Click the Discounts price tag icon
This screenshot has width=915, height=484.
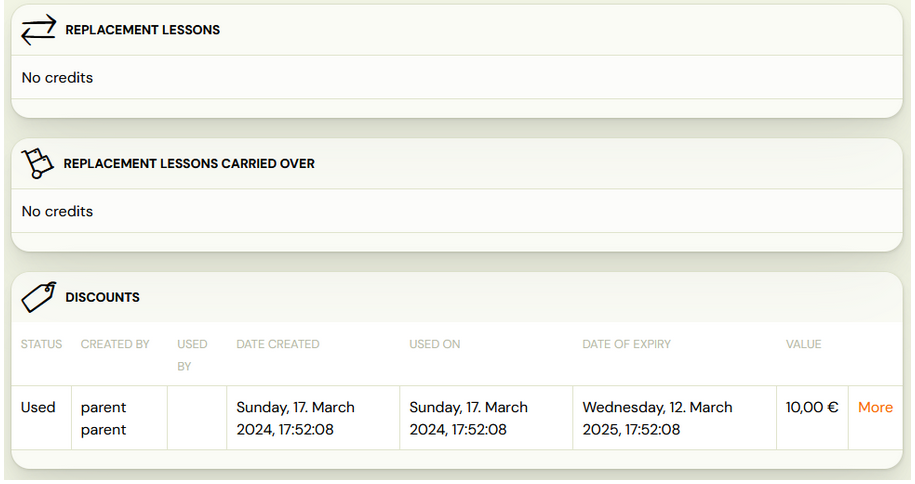point(39,297)
